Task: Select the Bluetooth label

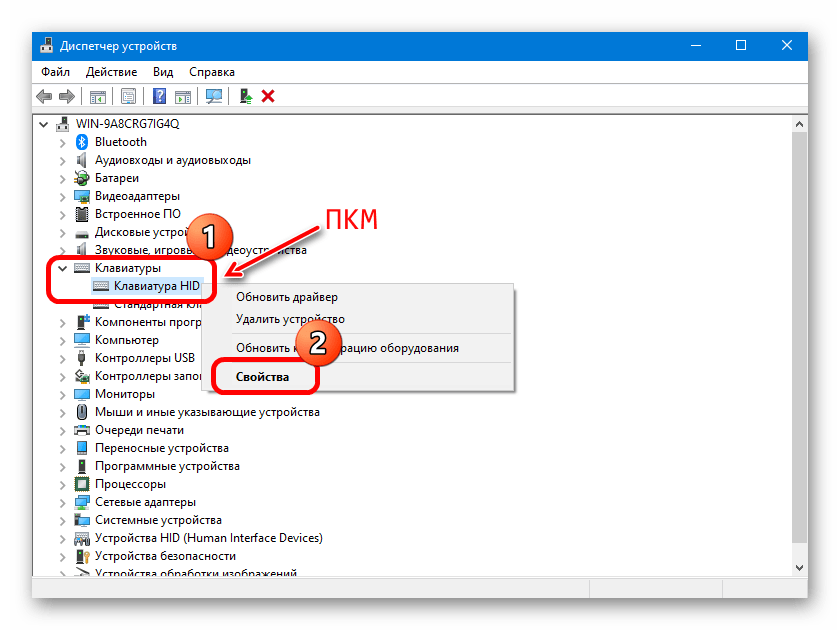Action: tap(121, 142)
